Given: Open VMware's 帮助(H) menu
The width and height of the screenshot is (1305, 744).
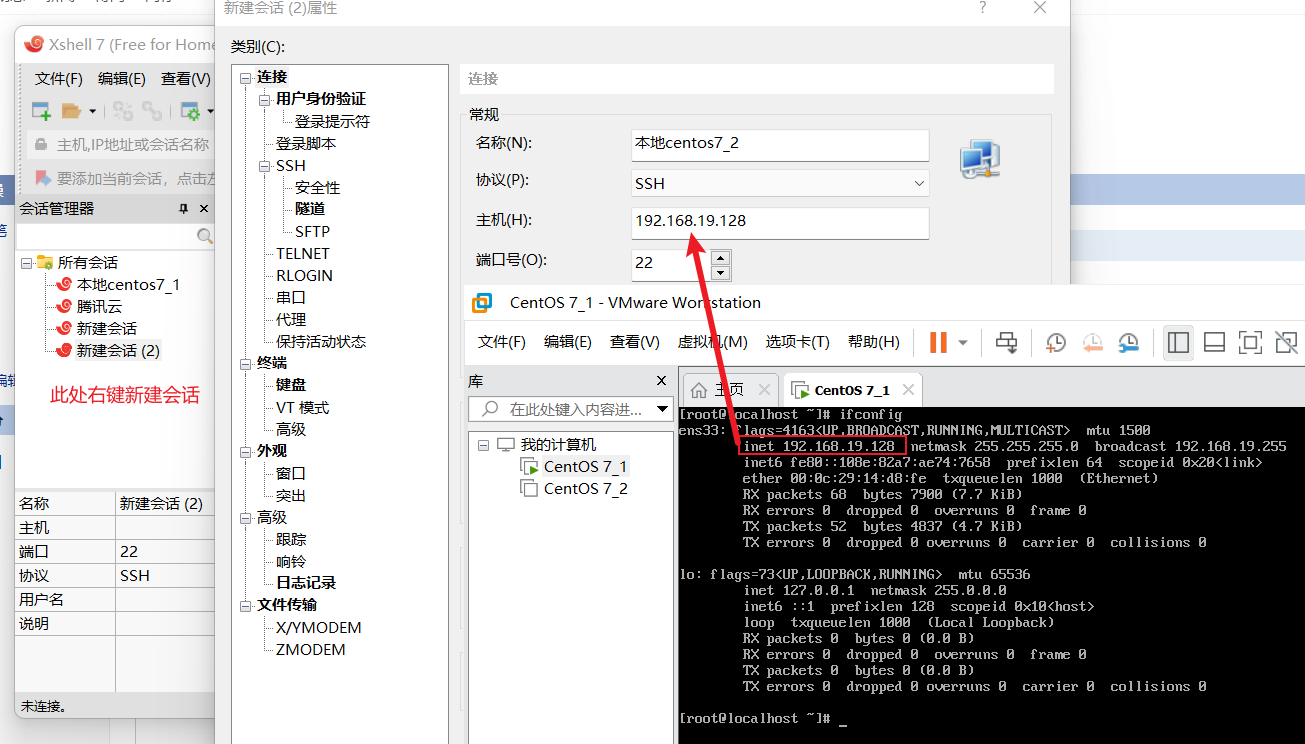Looking at the screenshot, I should (x=873, y=342).
